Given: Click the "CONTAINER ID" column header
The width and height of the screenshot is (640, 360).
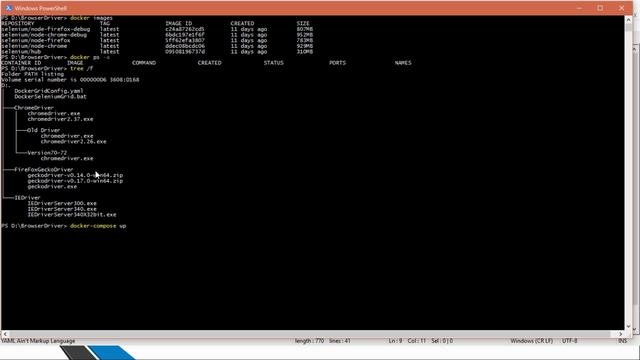Looking at the screenshot, I should 21,63.
